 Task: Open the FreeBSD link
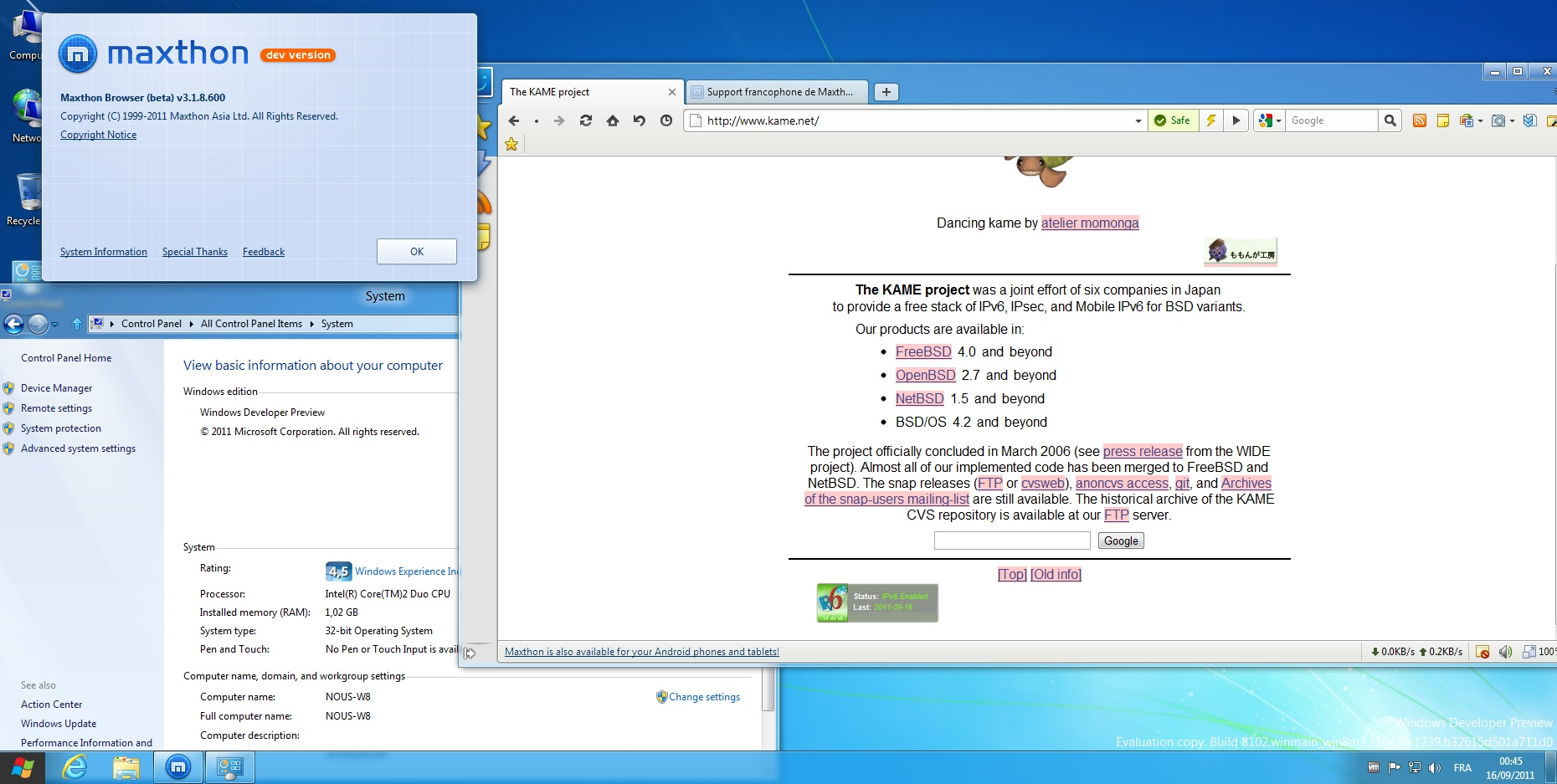tap(923, 351)
